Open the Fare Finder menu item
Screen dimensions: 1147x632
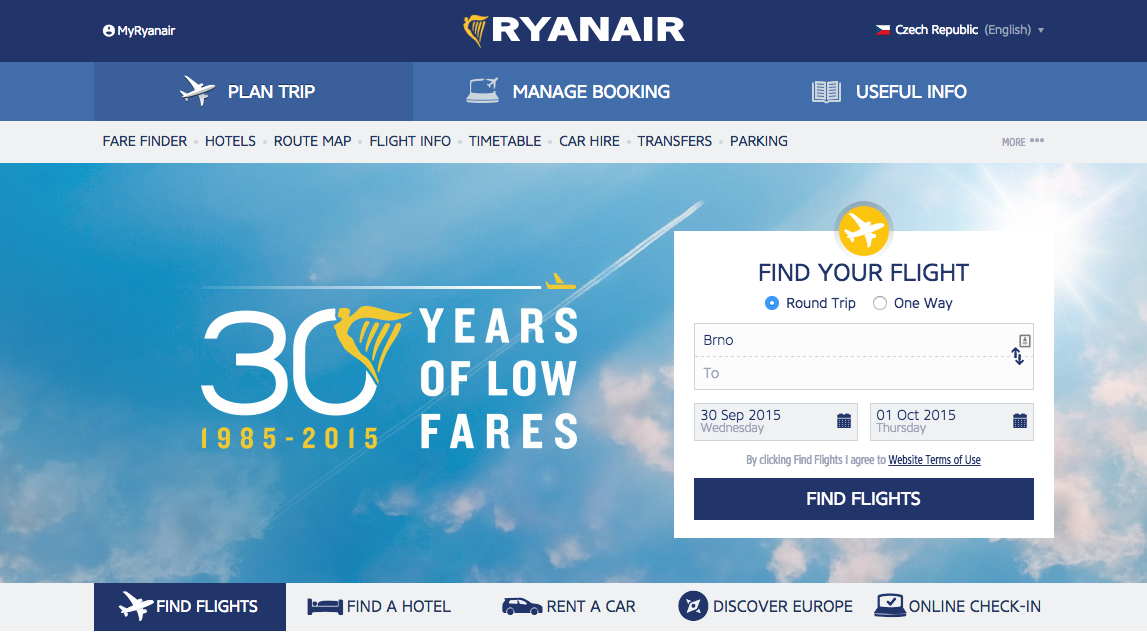(x=145, y=141)
